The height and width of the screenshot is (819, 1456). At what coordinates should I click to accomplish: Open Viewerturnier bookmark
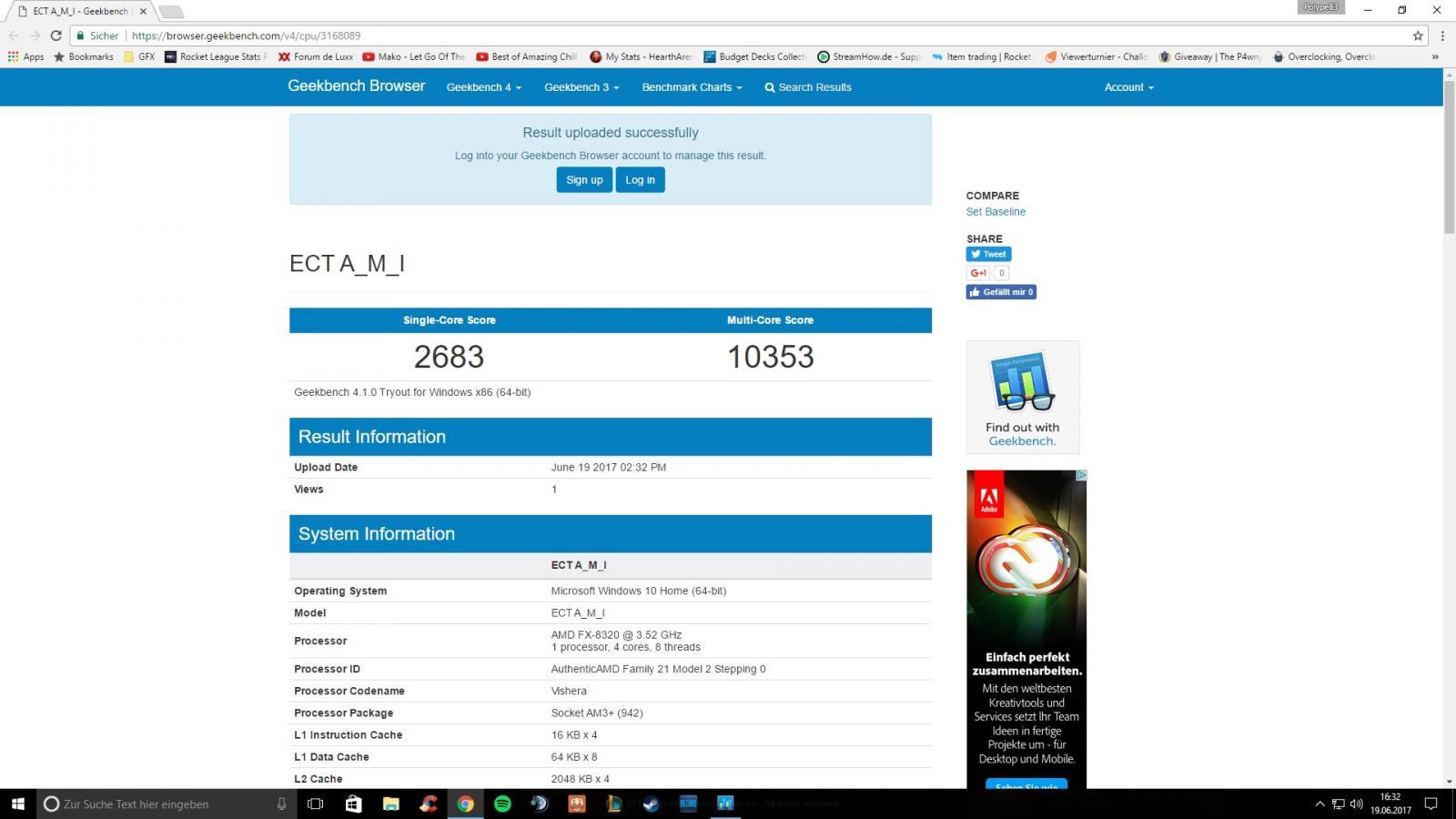click(1096, 56)
